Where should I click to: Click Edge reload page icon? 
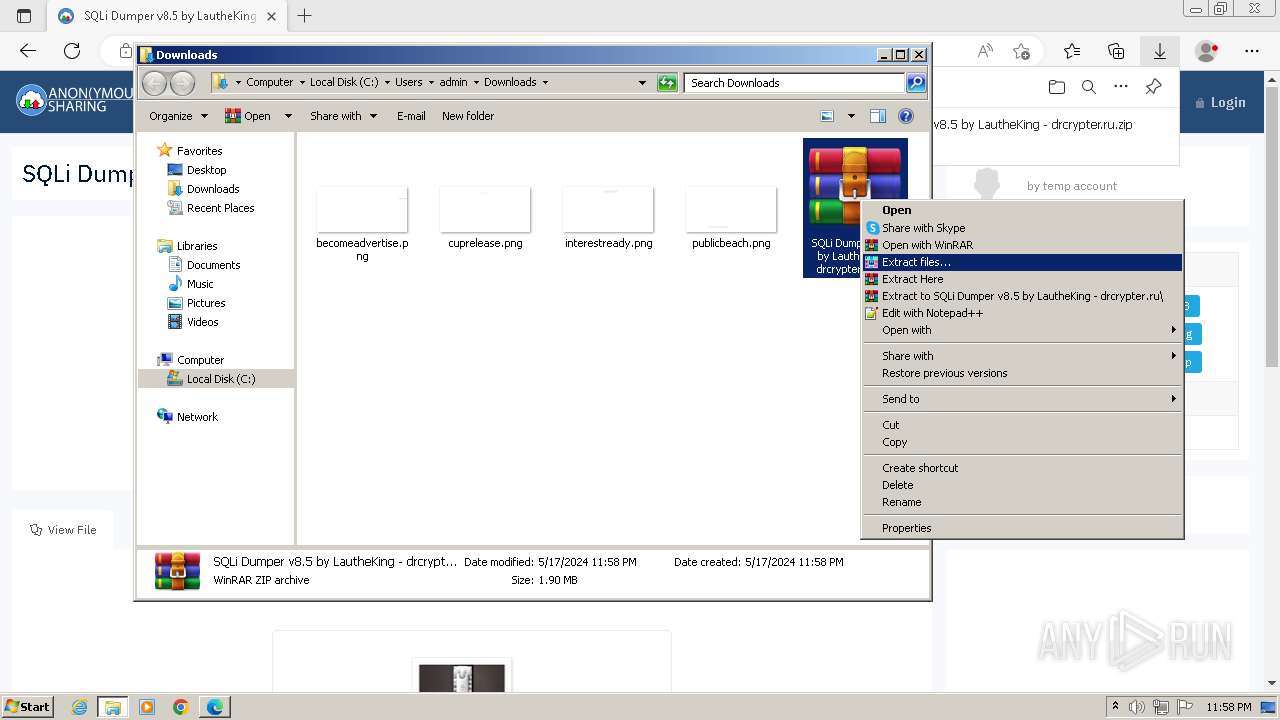[72, 51]
